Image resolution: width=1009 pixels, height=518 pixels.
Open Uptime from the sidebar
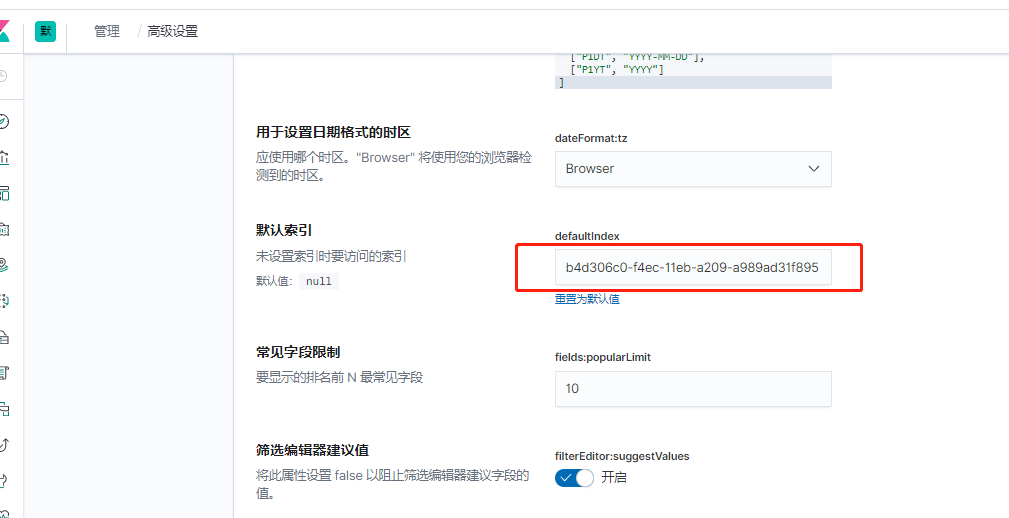click(4, 445)
